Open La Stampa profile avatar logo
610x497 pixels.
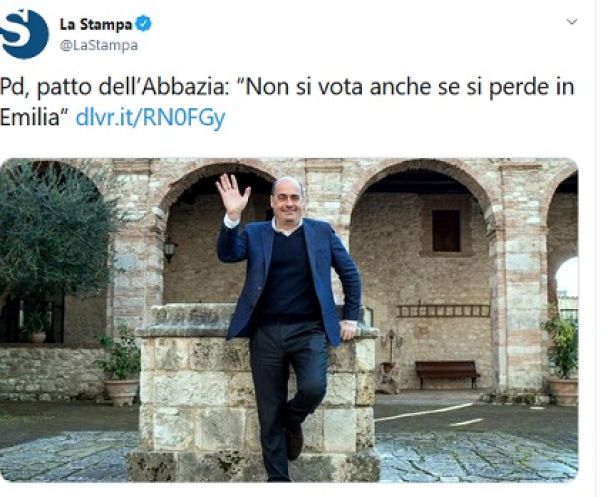click(x=24, y=34)
